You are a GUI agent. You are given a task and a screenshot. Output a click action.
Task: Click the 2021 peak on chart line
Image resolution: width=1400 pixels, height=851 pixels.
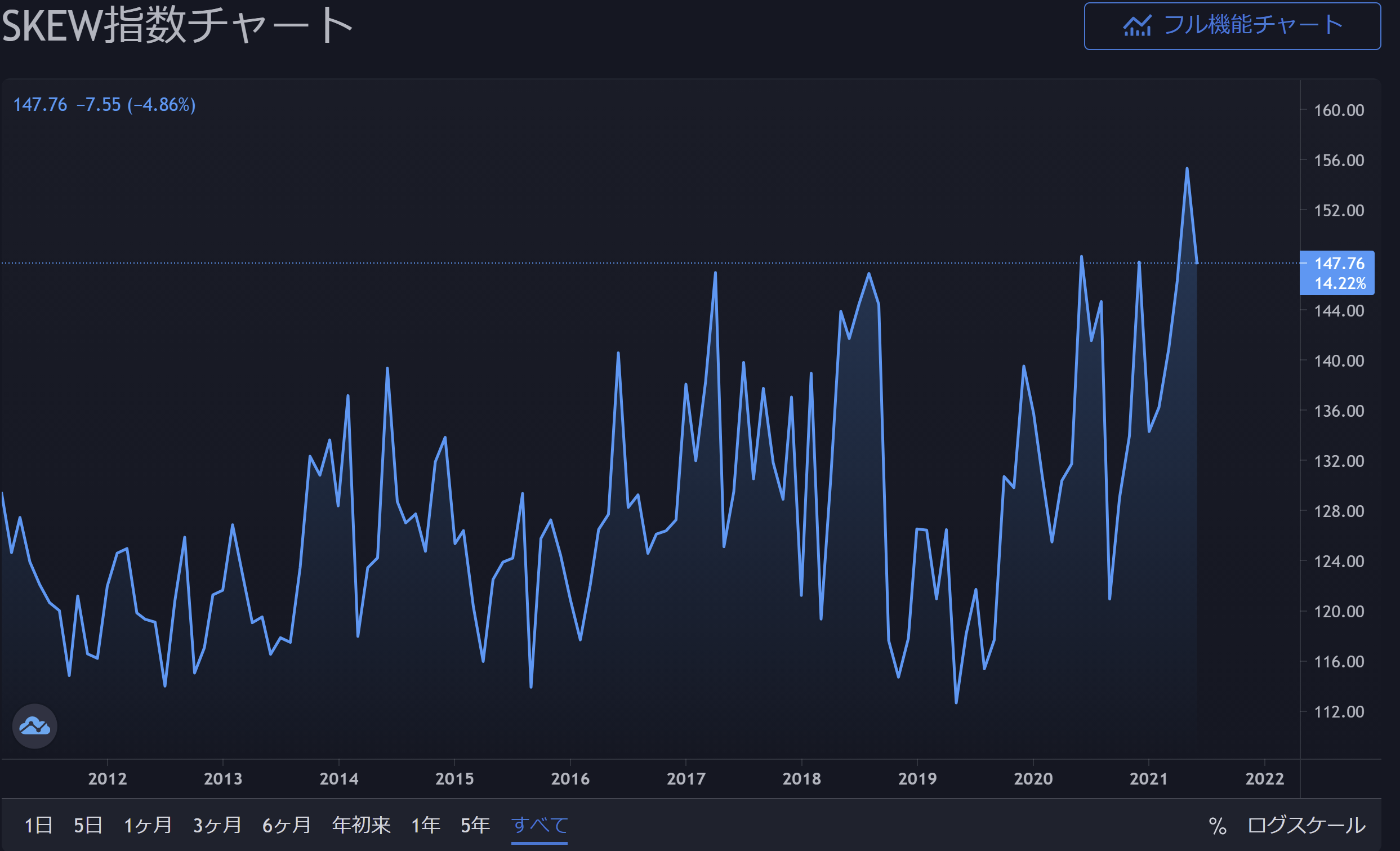(x=1187, y=169)
